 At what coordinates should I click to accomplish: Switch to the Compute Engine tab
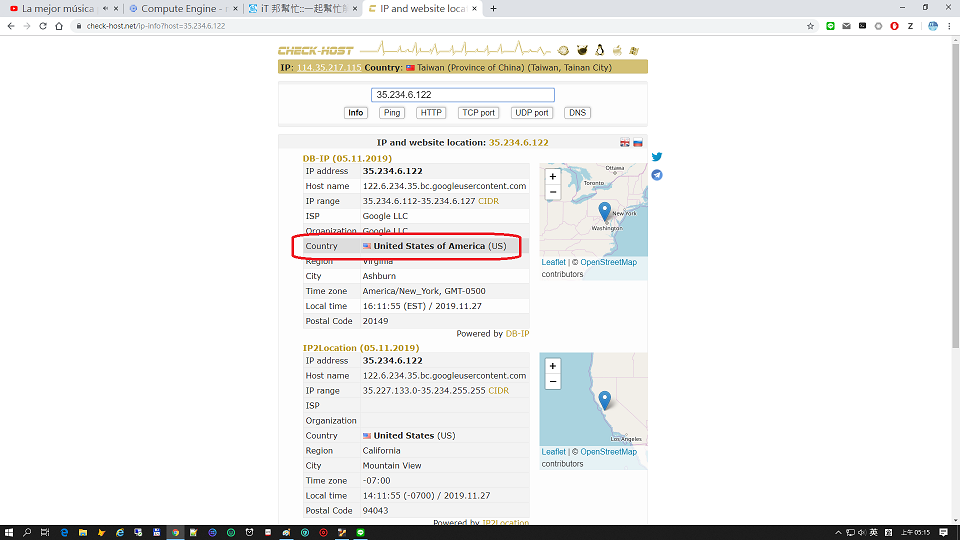pos(182,9)
